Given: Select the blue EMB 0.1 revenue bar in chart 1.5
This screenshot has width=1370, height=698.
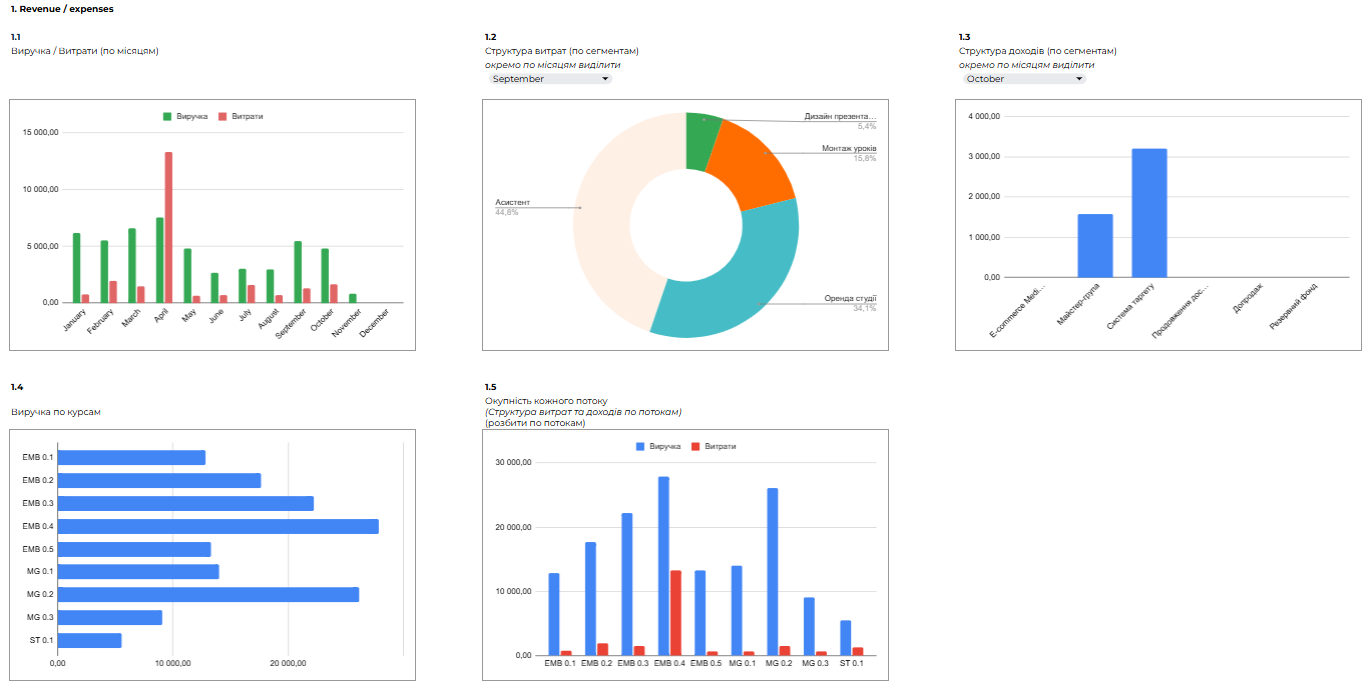Looking at the screenshot, I should click(554, 615).
